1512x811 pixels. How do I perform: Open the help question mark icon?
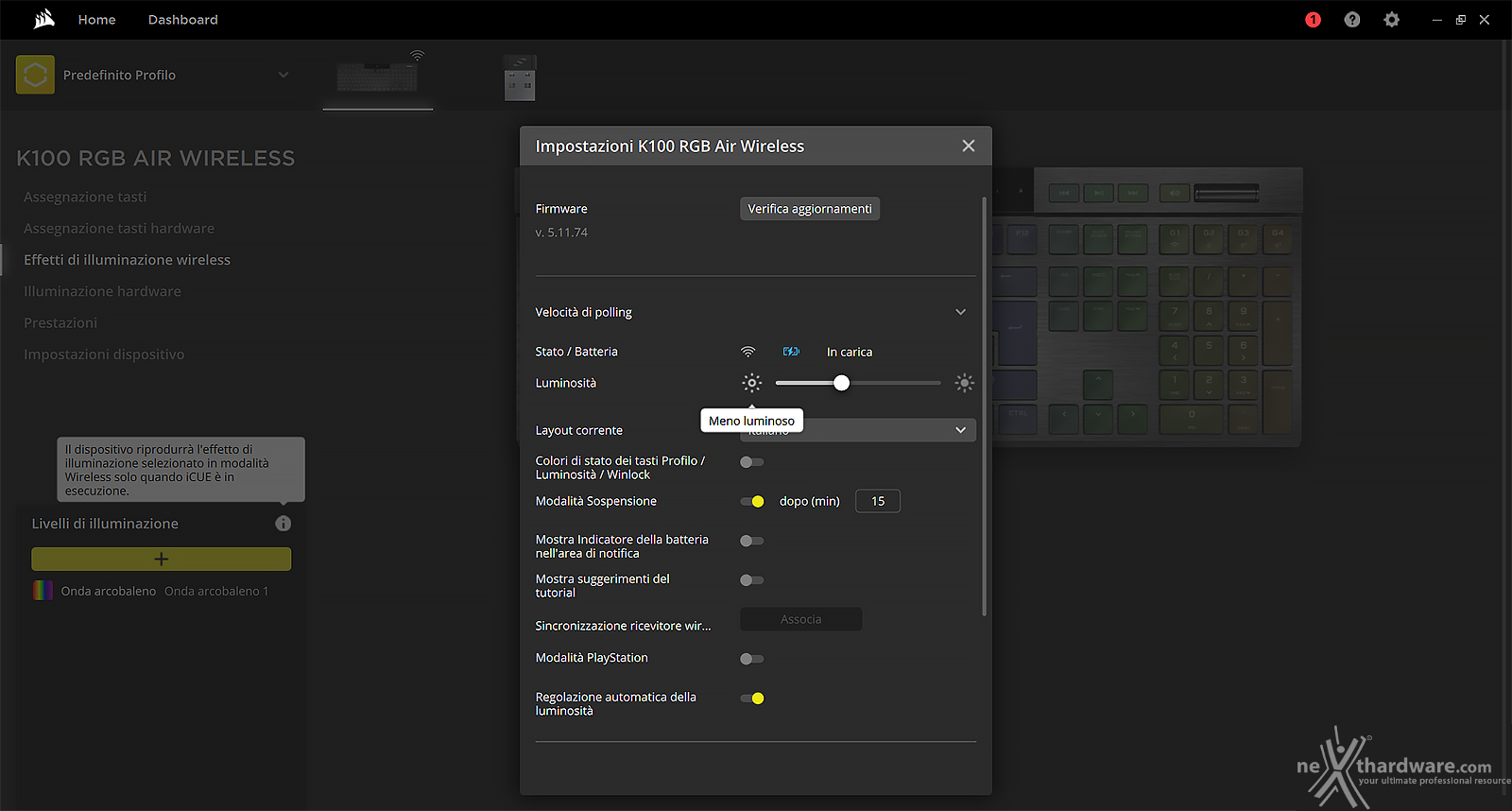pos(1352,20)
